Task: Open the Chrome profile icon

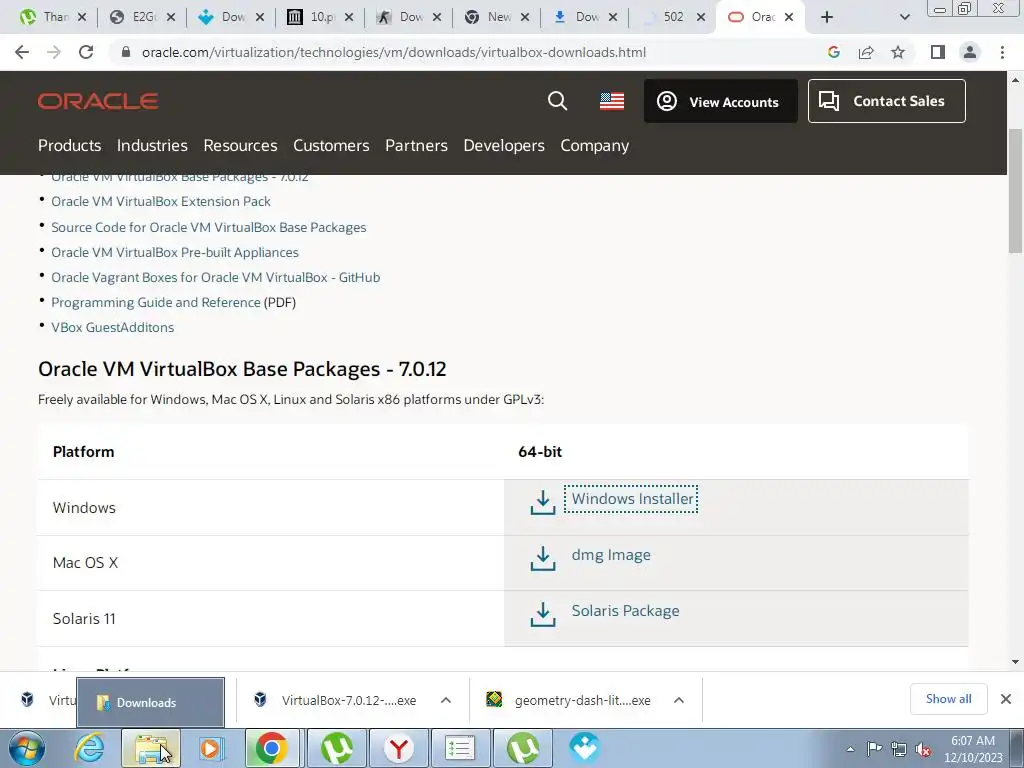Action: tap(970, 52)
